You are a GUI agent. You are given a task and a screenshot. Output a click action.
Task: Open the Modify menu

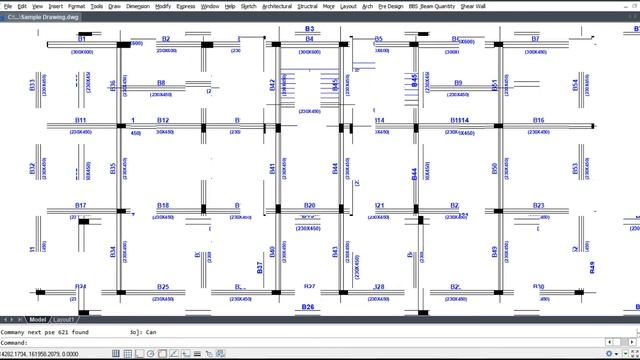pos(163,6)
